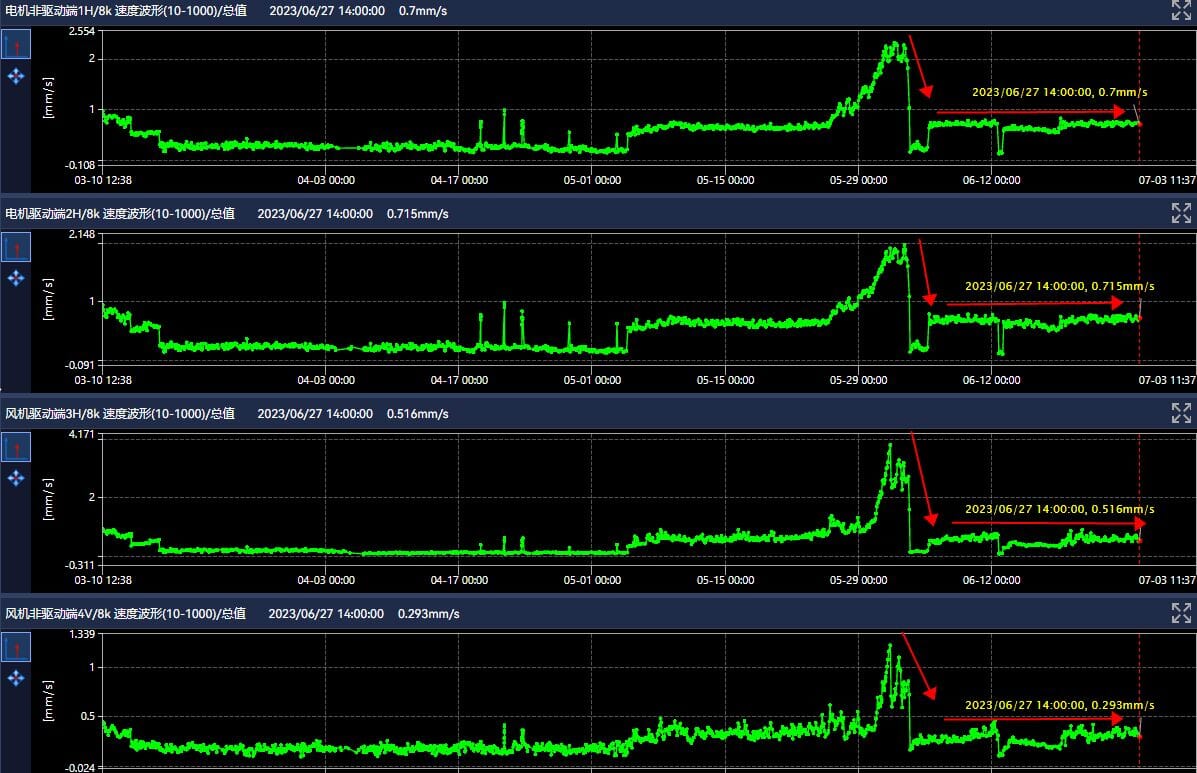Expand the 电机驱动端2H chart to fullscreen
Image resolution: width=1197 pixels, height=773 pixels.
pos(1181,212)
